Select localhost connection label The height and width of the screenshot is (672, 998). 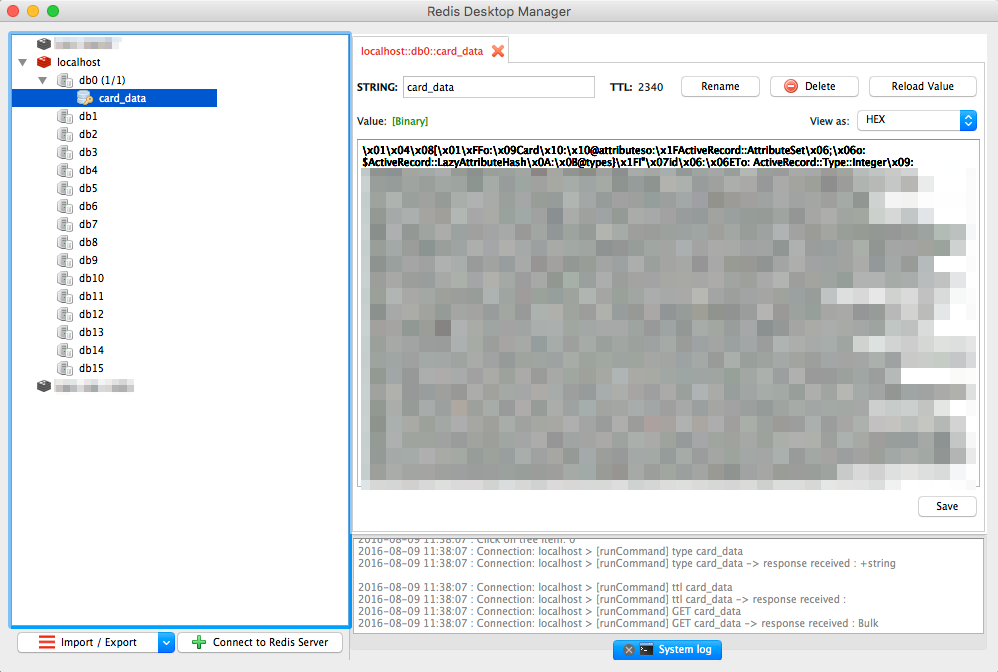[x=78, y=62]
